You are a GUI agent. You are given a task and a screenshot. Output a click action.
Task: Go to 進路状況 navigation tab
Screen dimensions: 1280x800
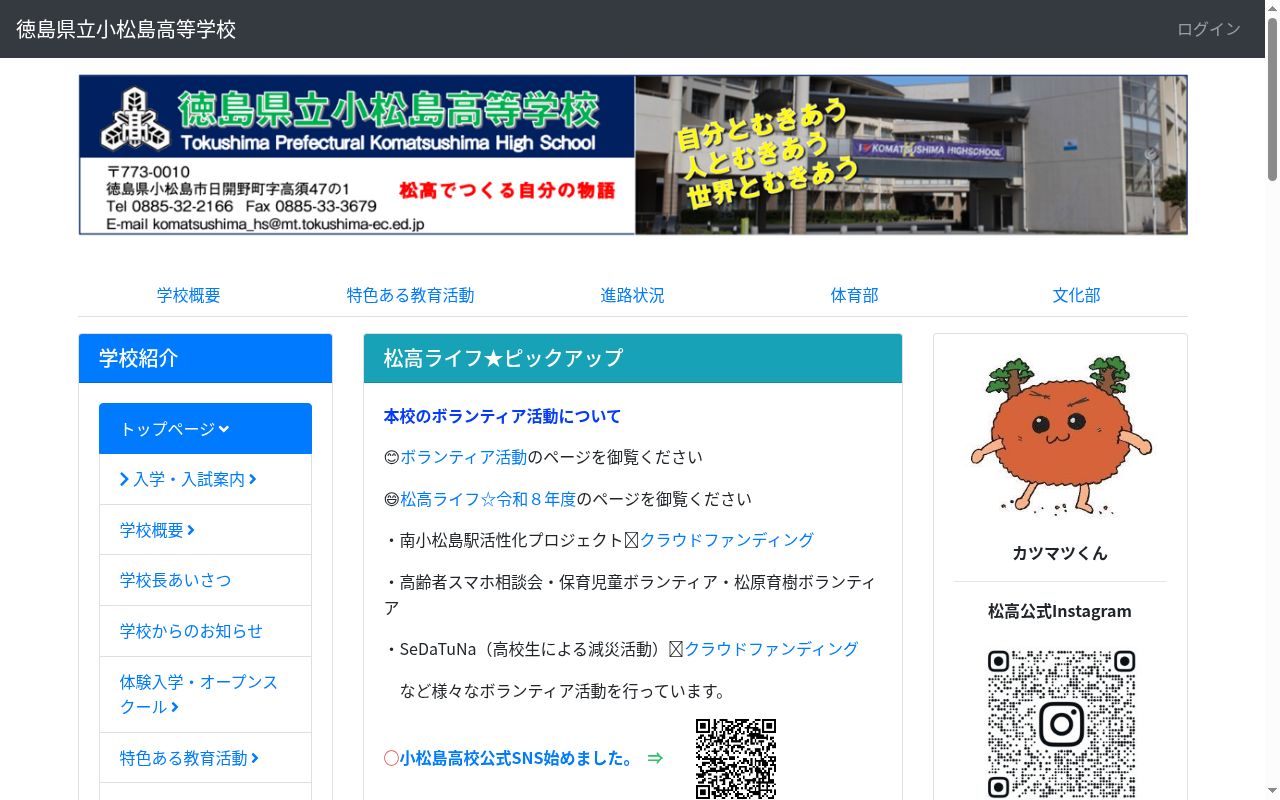(632, 295)
